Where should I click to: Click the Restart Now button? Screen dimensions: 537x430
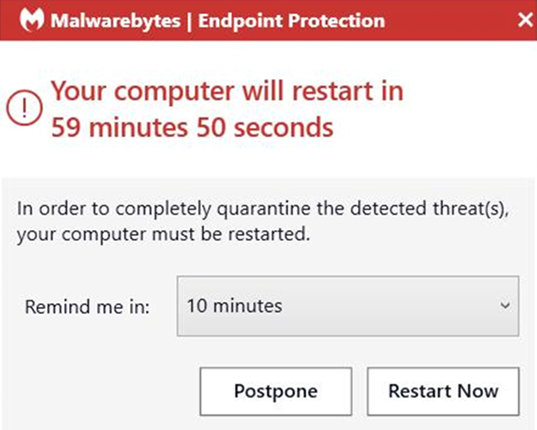click(443, 391)
